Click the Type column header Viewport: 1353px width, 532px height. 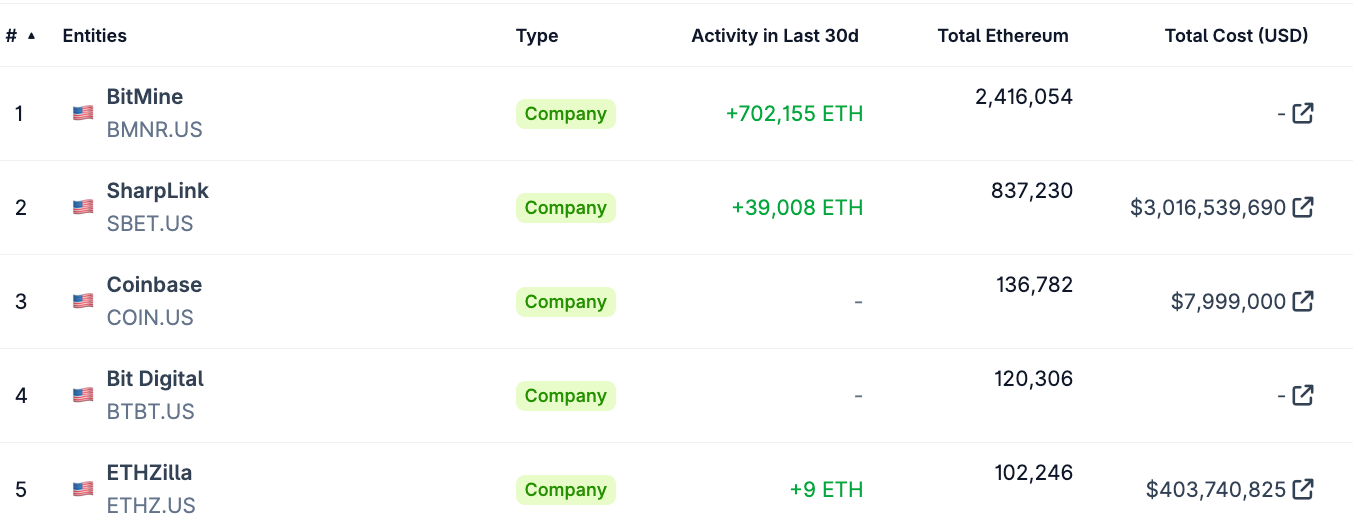coord(536,36)
